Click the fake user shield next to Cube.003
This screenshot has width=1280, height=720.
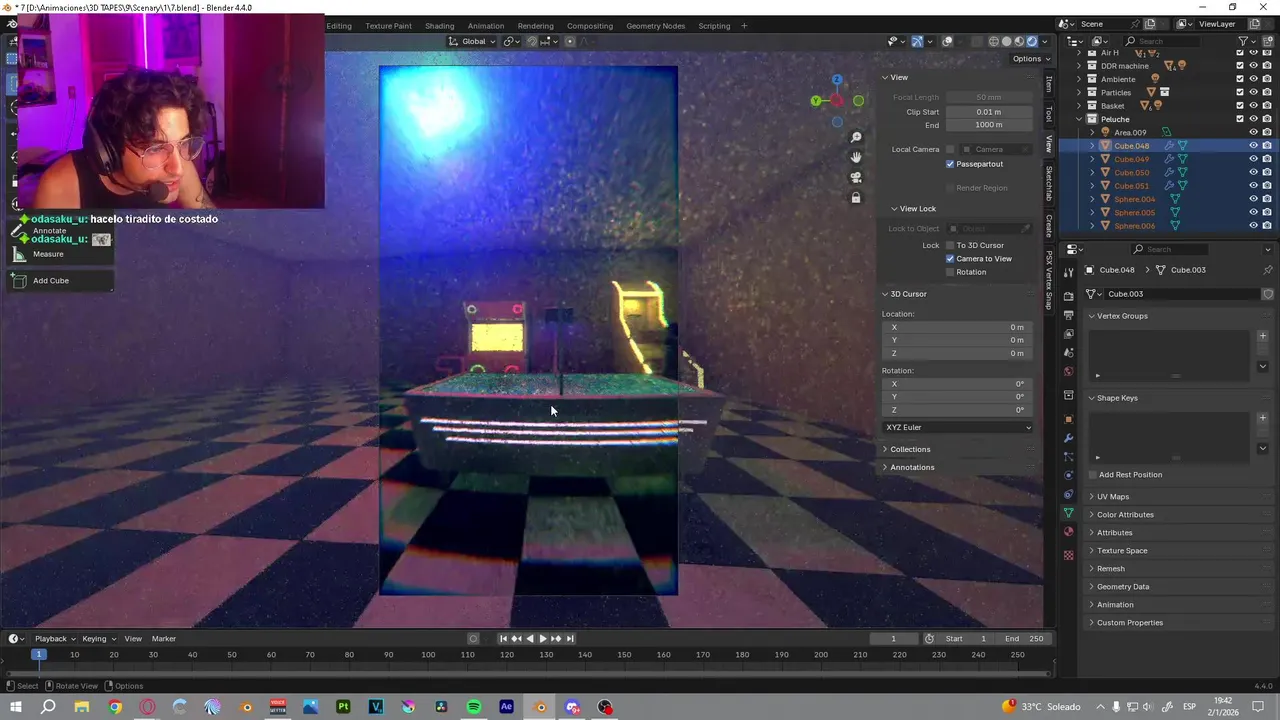(x=1268, y=294)
